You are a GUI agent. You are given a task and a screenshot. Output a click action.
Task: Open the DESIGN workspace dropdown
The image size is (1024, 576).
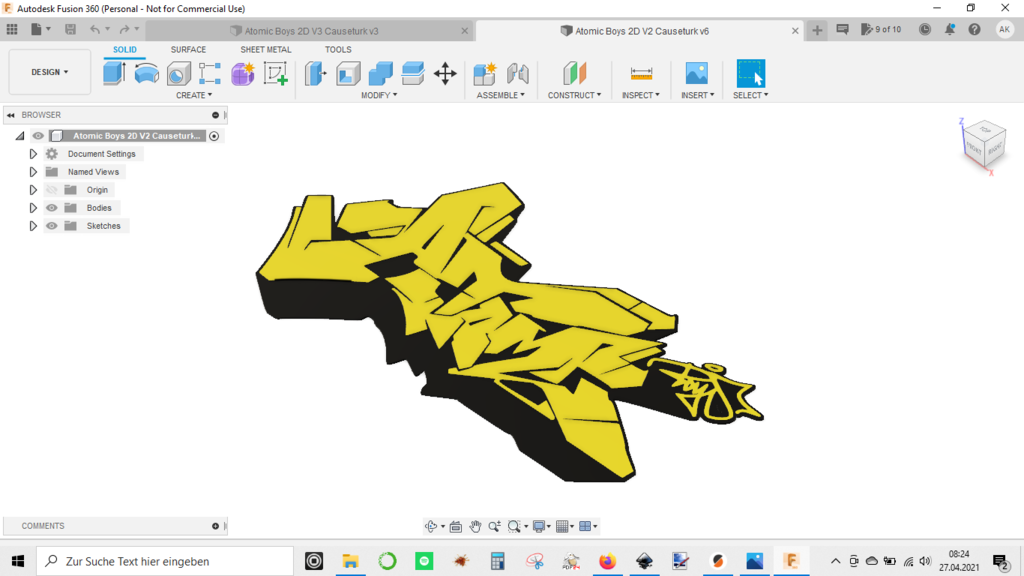coord(50,72)
